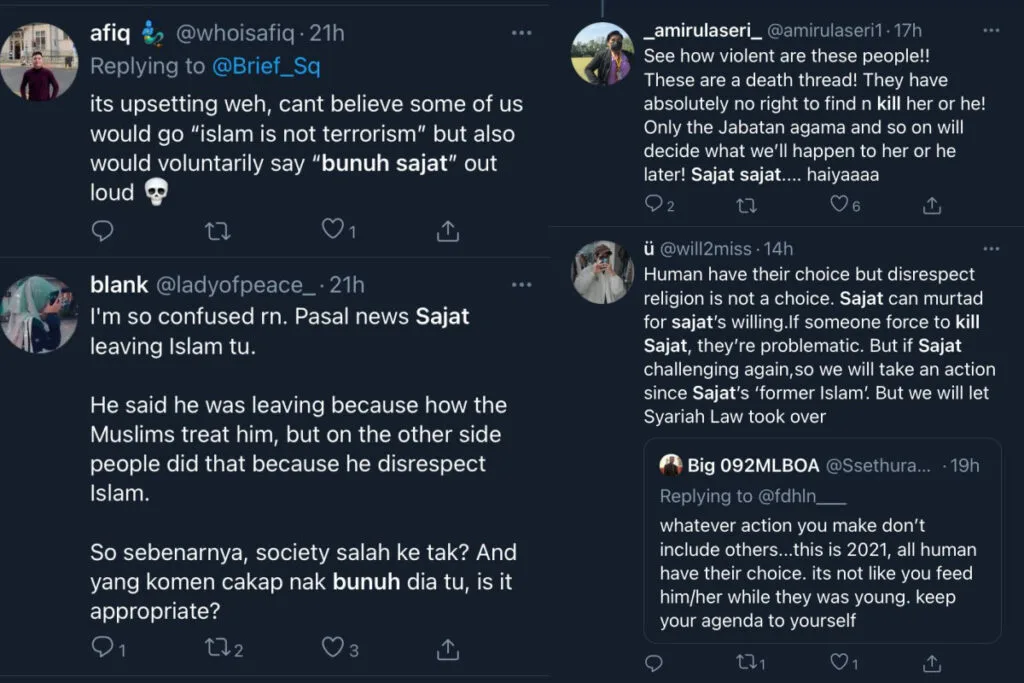Retweet ladyofpeace_'s tweet
1024x683 pixels.
(217, 648)
